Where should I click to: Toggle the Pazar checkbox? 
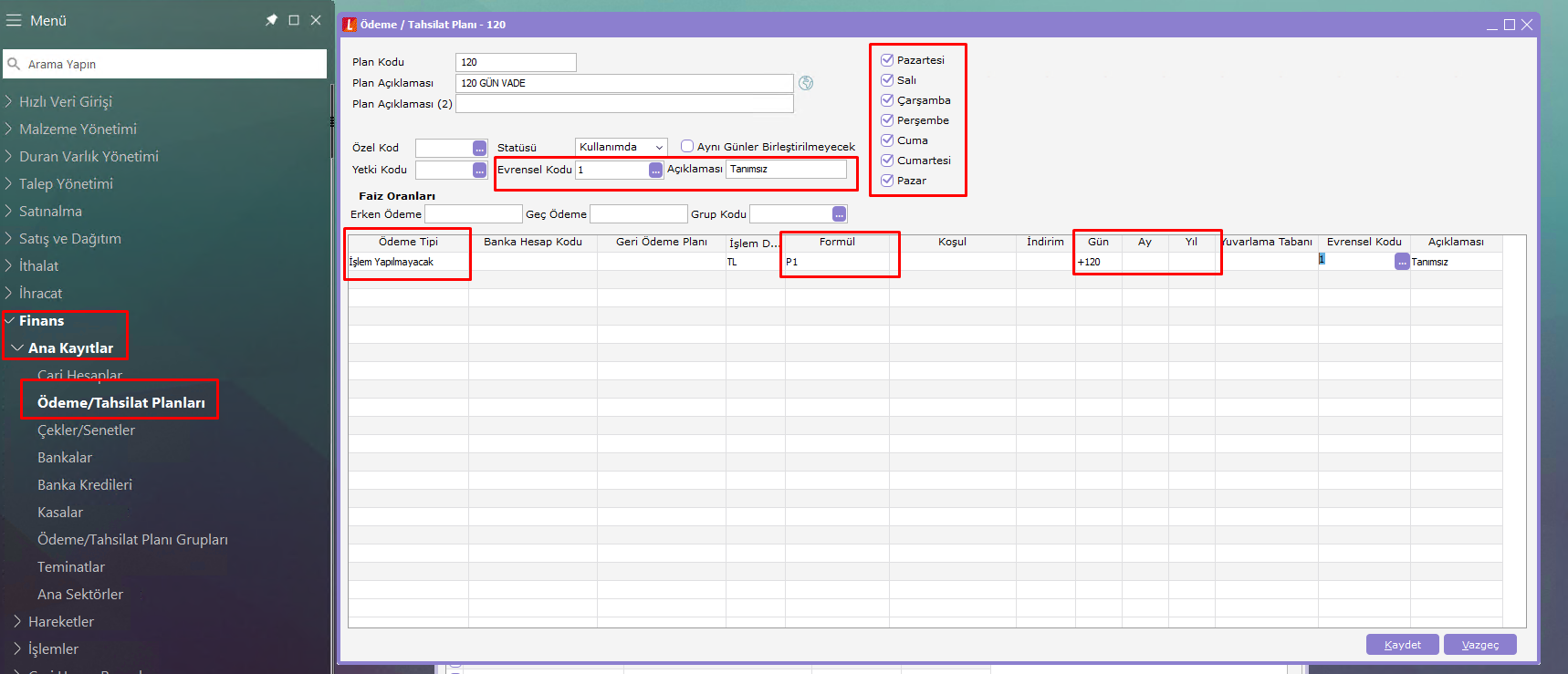(x=886, y=181)
